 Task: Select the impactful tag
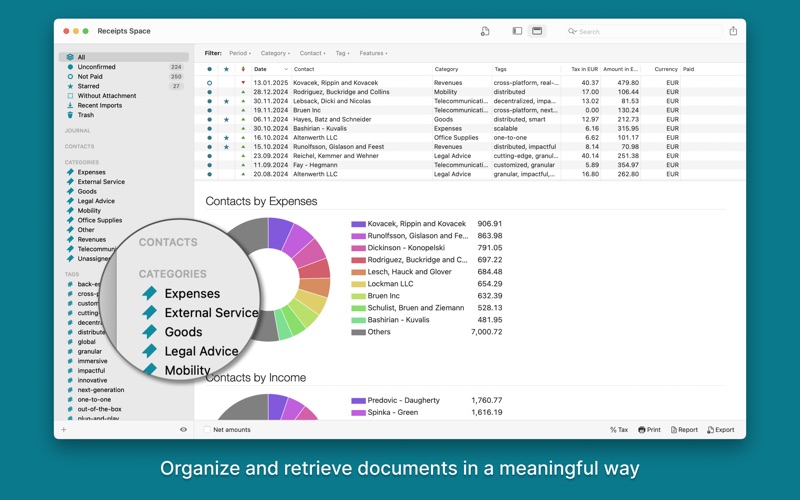91,370
